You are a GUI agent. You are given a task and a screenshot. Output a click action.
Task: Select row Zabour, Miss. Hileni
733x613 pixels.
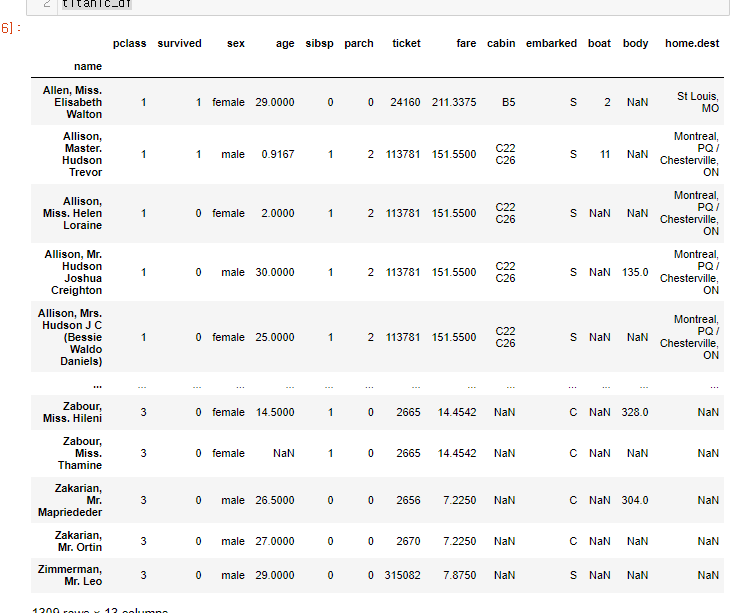[377, 412]
